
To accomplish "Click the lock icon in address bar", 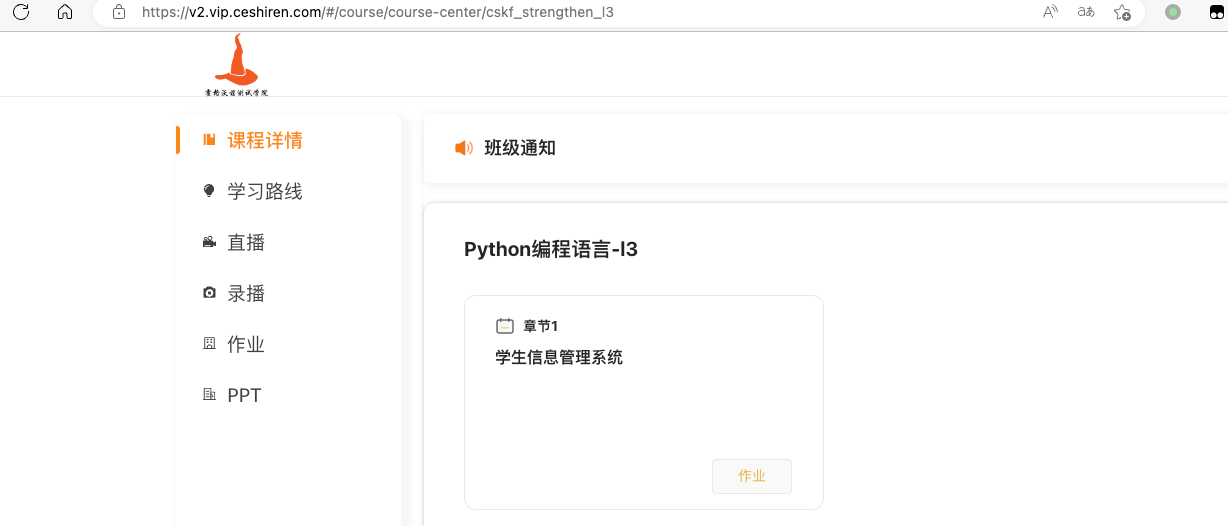I will click(119, 12).
